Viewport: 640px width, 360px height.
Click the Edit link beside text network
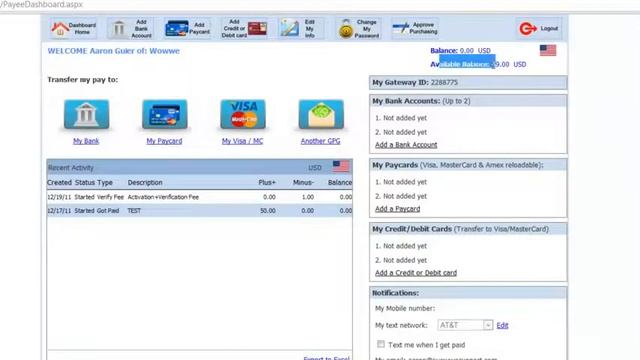click(x=502, y=325)
